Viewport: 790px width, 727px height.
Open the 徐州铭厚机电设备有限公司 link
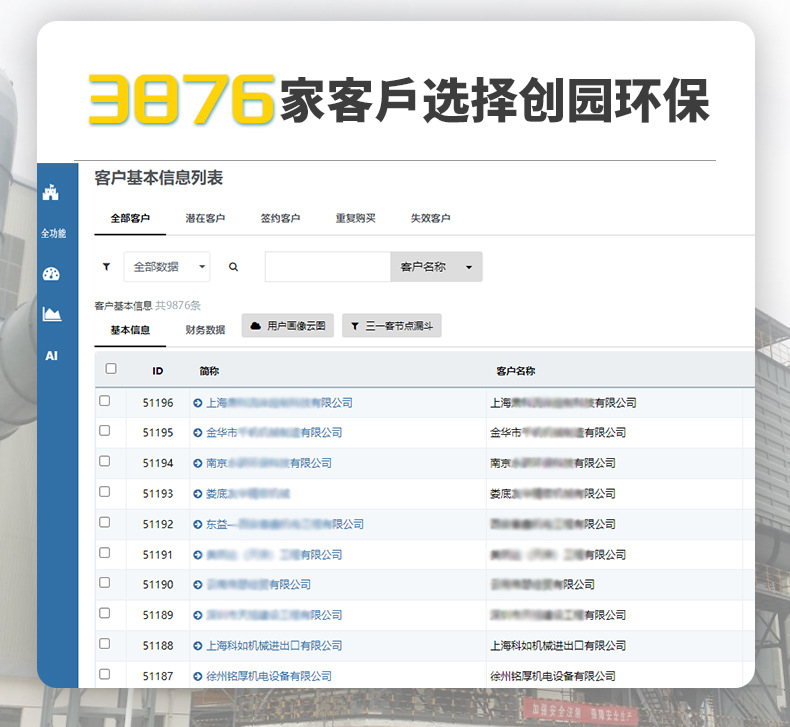(269, 677)
